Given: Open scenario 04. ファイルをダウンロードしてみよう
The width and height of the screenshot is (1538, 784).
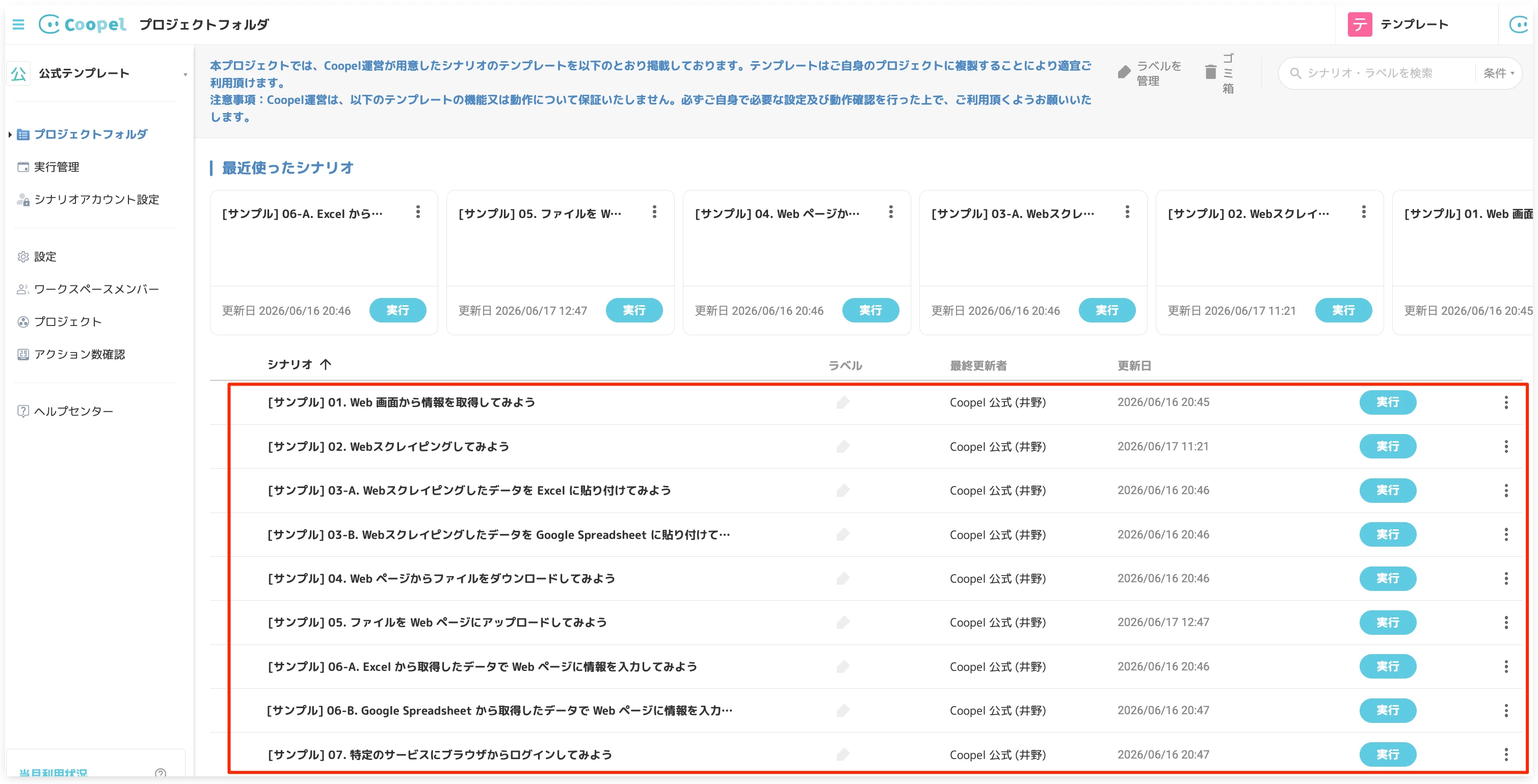Looking at the screenshot, I should click(441, 579).
